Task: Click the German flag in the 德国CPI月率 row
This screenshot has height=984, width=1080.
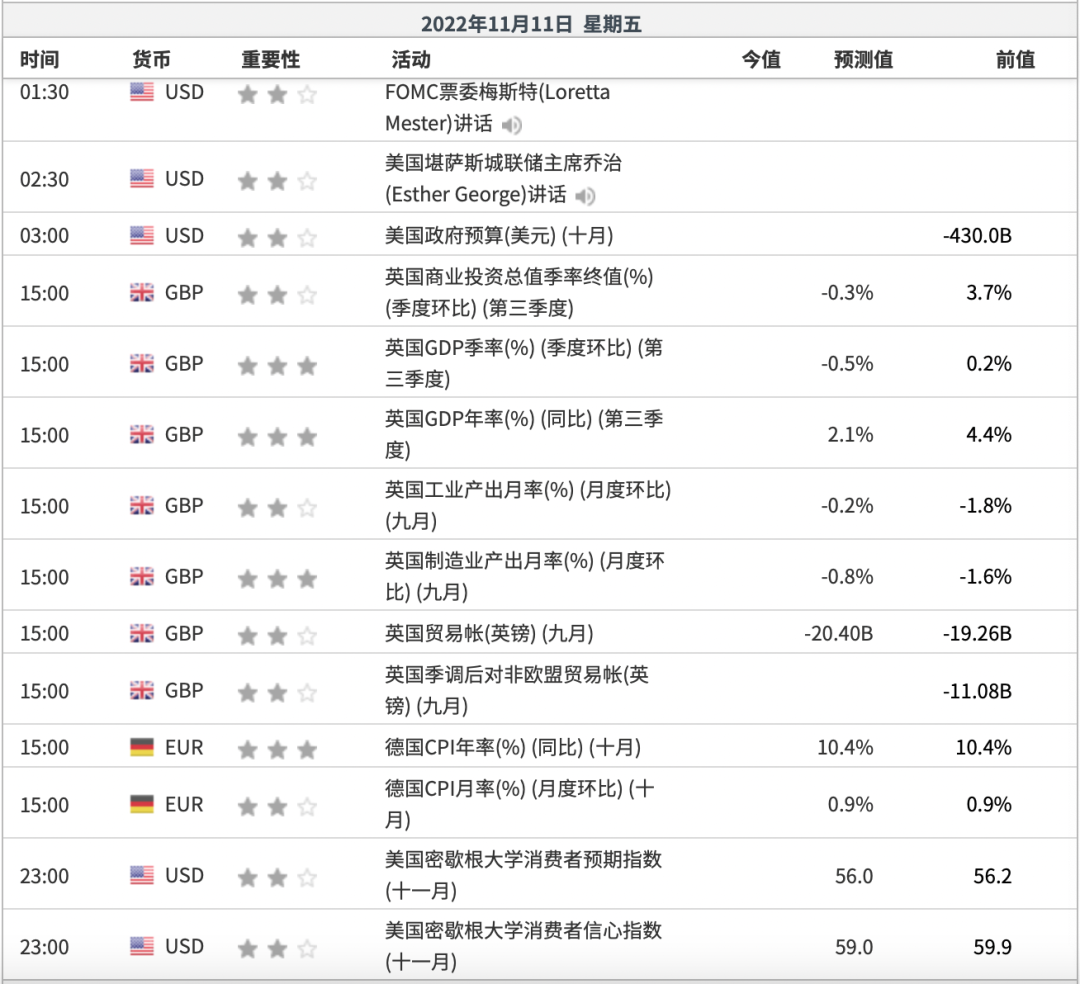Action: point(142,804)
